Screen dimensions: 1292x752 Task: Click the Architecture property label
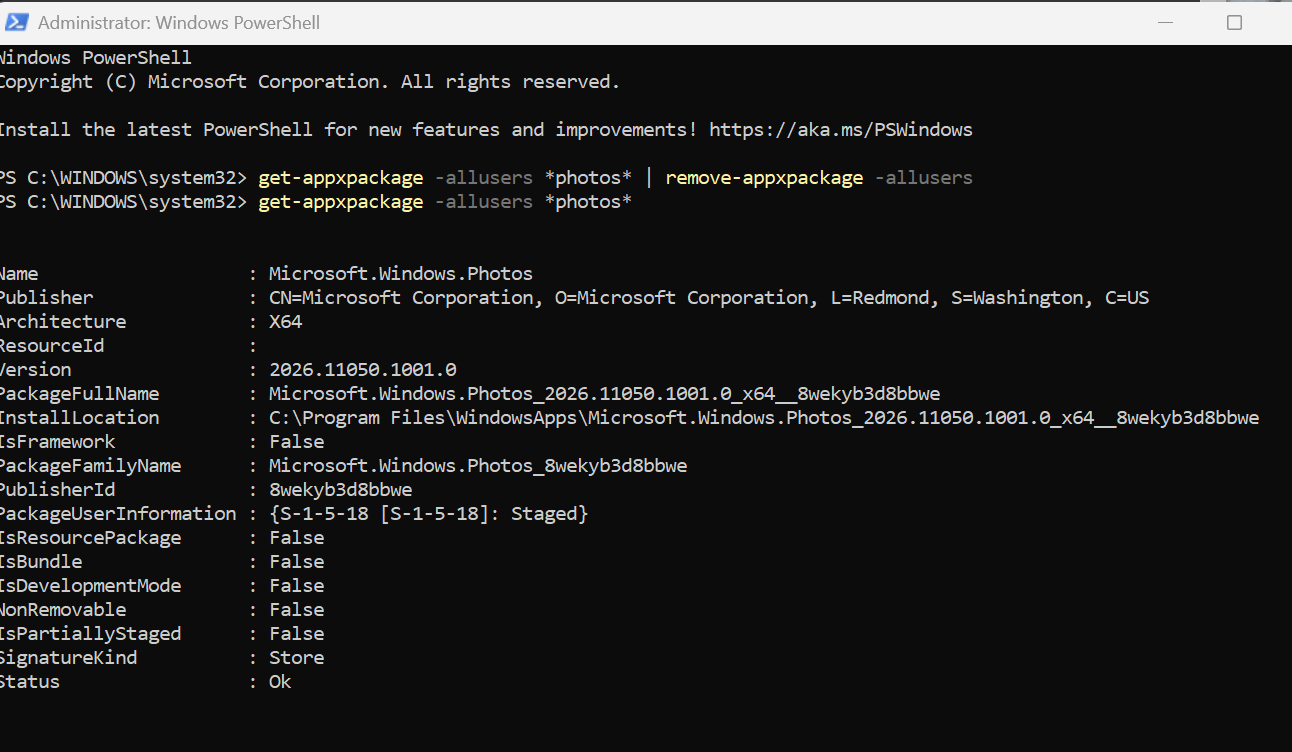click(63, 322)
